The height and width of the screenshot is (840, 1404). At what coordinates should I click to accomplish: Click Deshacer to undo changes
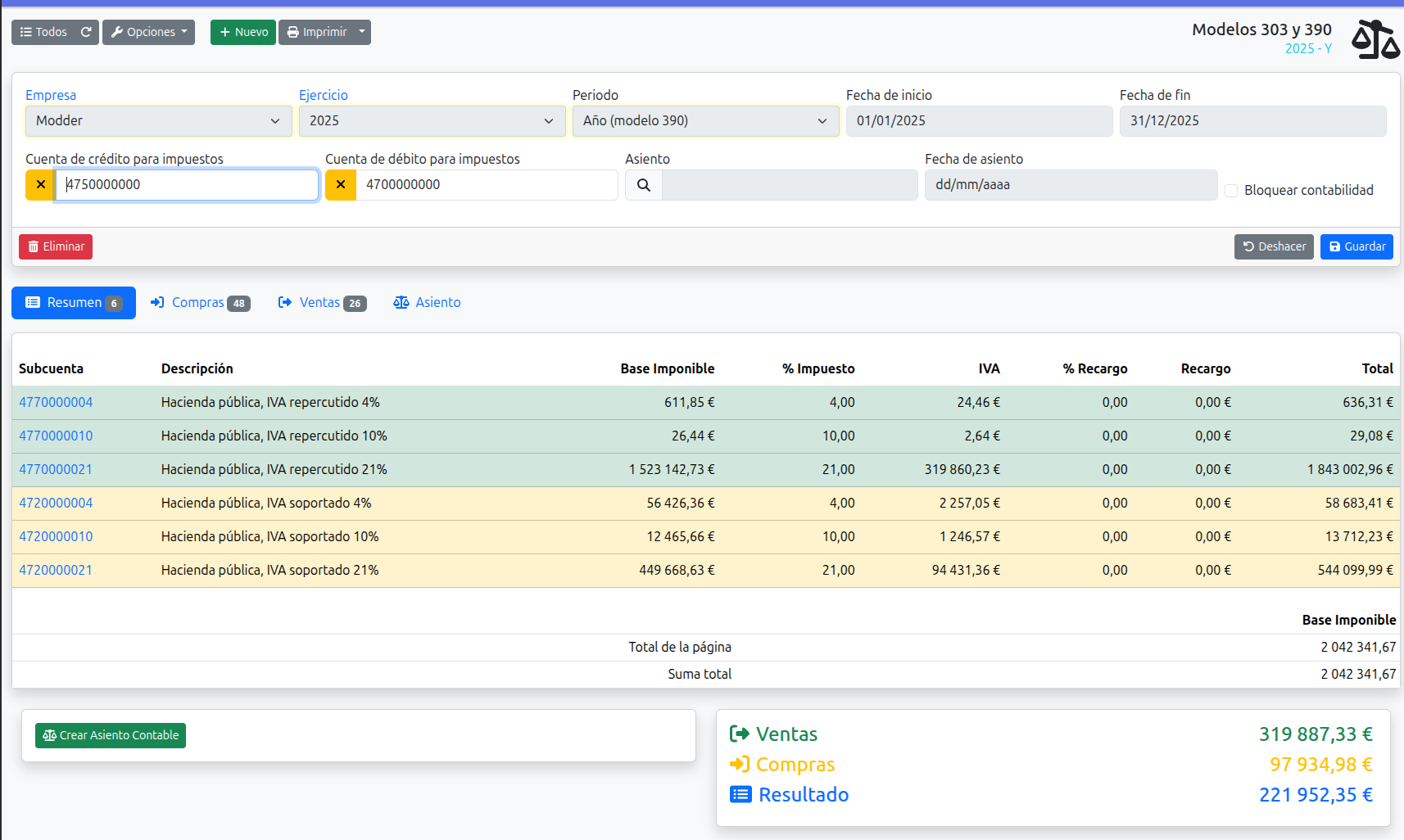coord(1274,246)
